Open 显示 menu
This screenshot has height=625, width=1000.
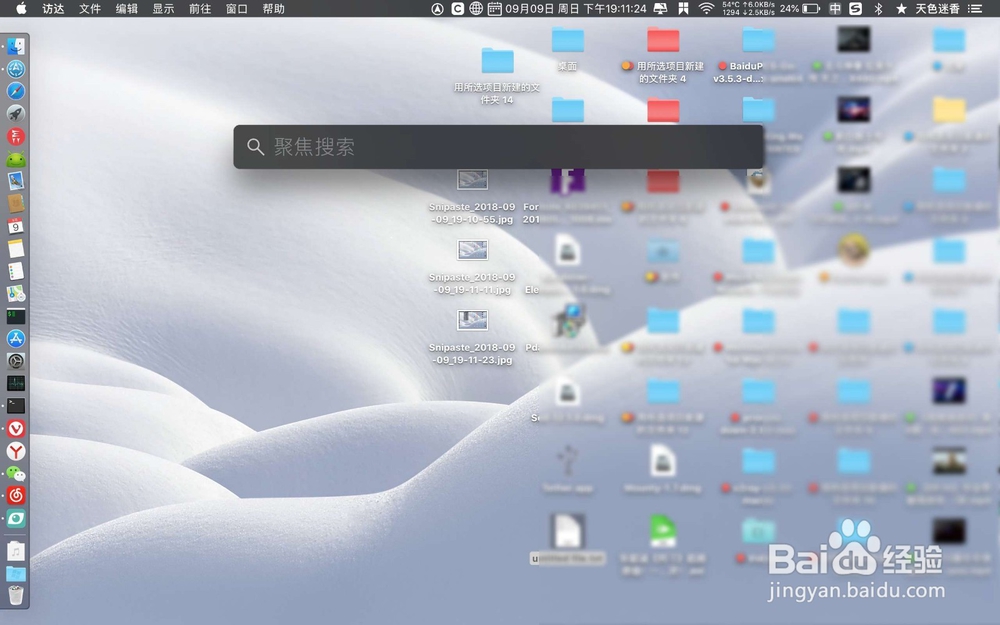[x=163, y=8]
